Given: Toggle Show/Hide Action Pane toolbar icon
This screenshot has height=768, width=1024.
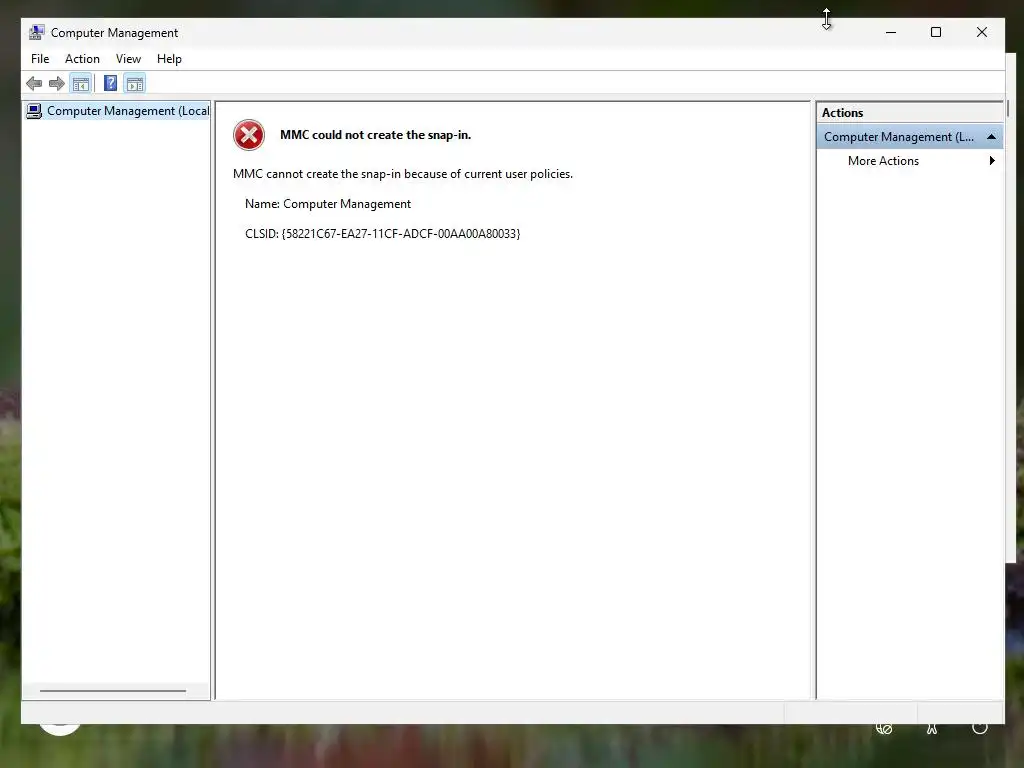Looking at the screenshot, I should tap(135, 84).
